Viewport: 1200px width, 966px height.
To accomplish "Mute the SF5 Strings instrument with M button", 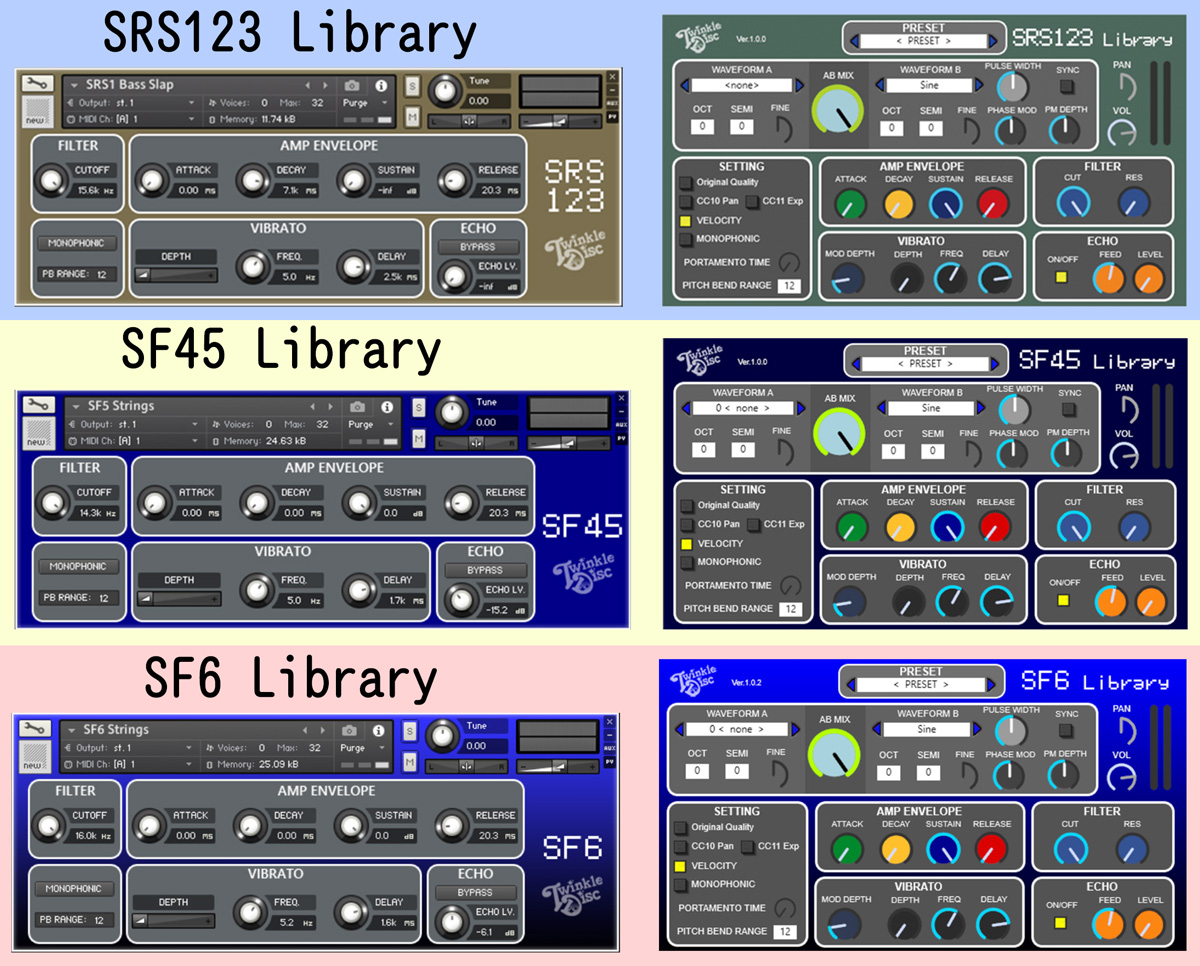I will coord(418,438).
